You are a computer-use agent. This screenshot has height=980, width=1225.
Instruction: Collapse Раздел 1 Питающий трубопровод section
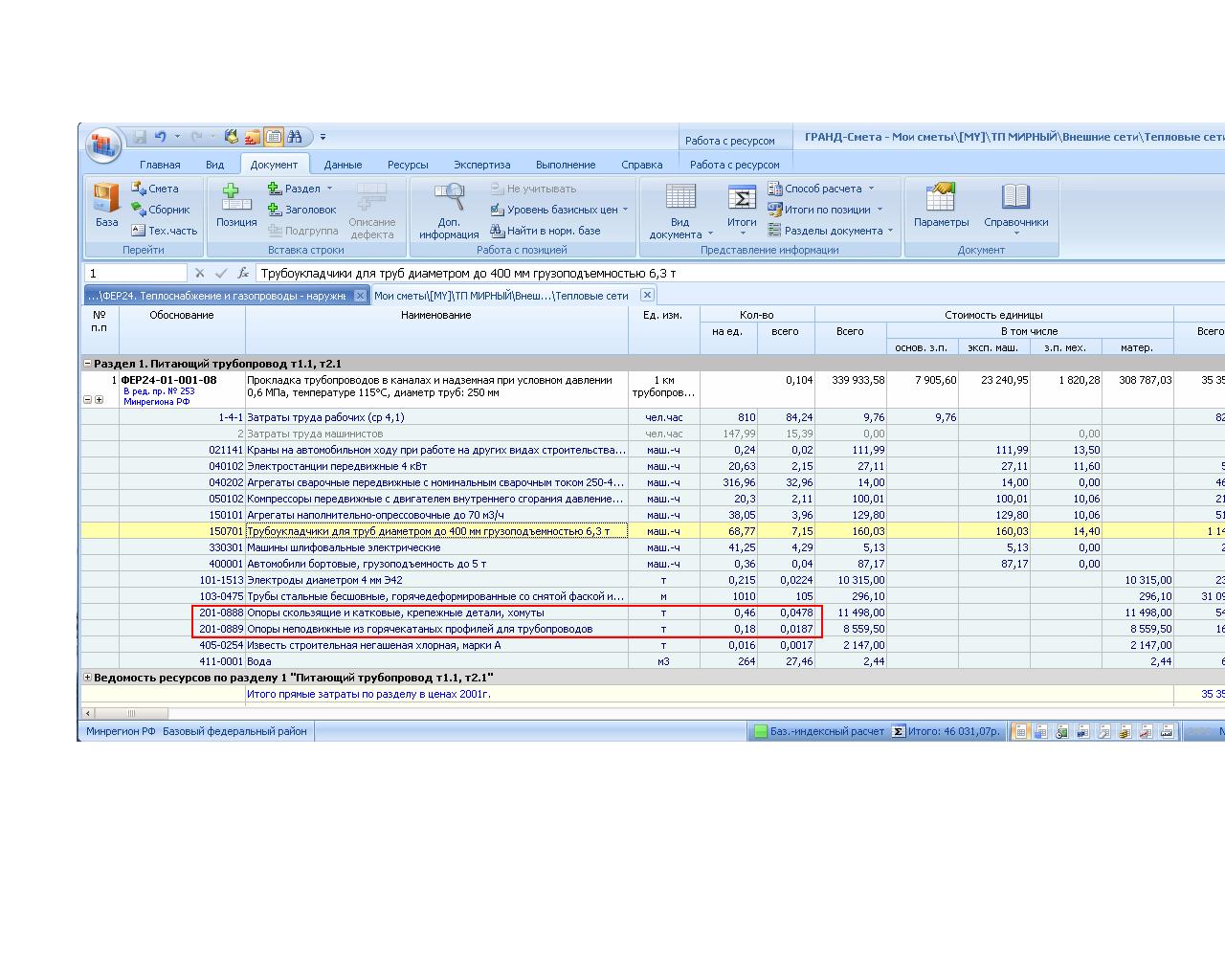(87, 364)
